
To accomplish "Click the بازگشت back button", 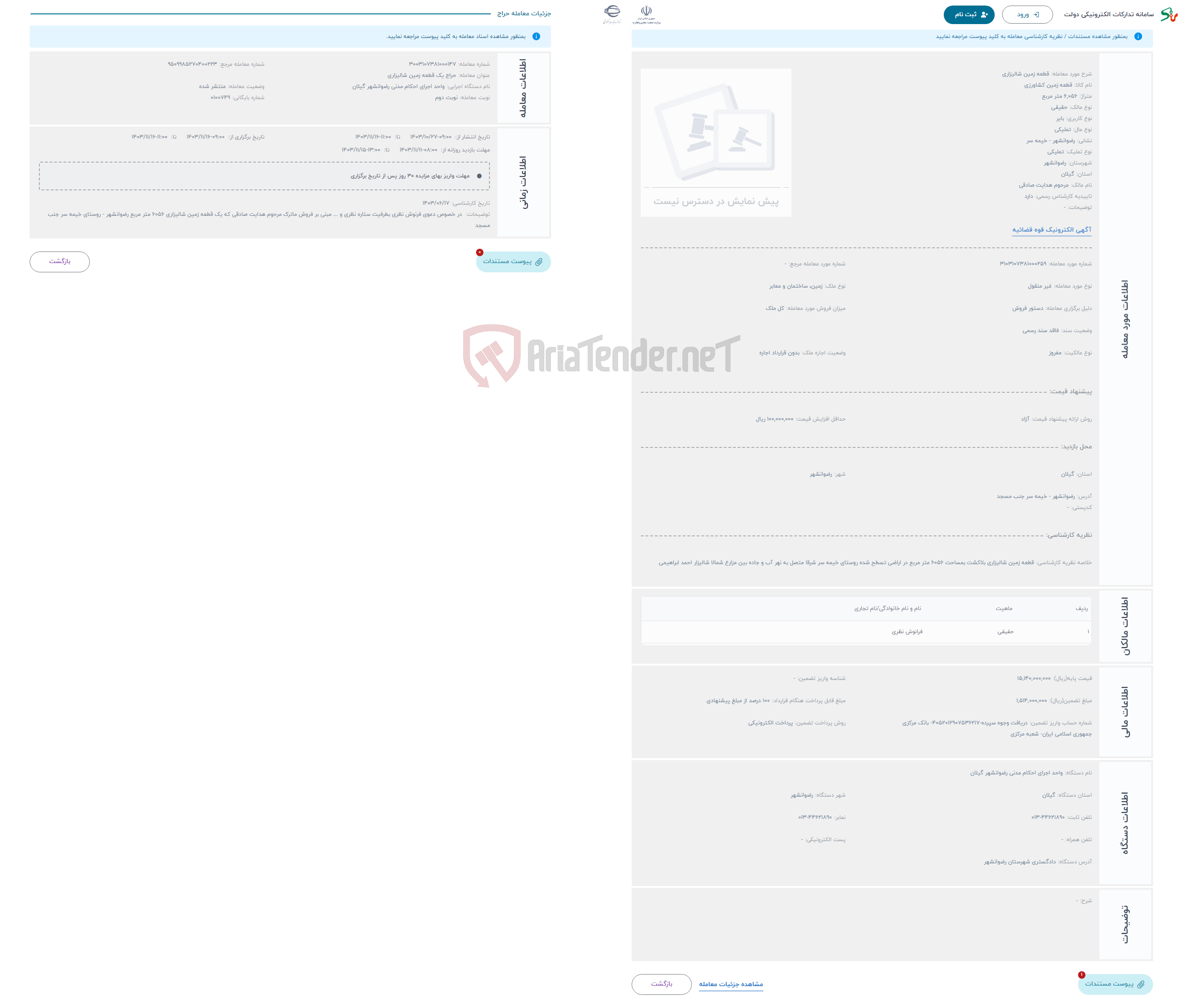I will [x=58, y=261].
